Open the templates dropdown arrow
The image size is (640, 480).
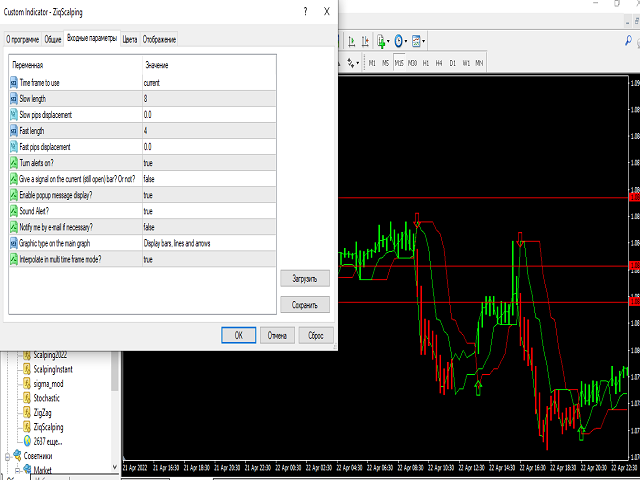tap(424, 41)
